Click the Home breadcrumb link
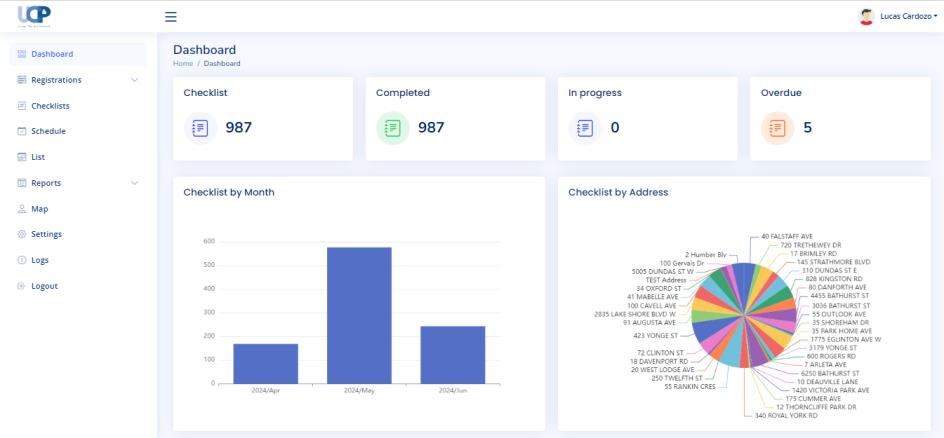Screen dimensions: 944x438 coord(183,63)
